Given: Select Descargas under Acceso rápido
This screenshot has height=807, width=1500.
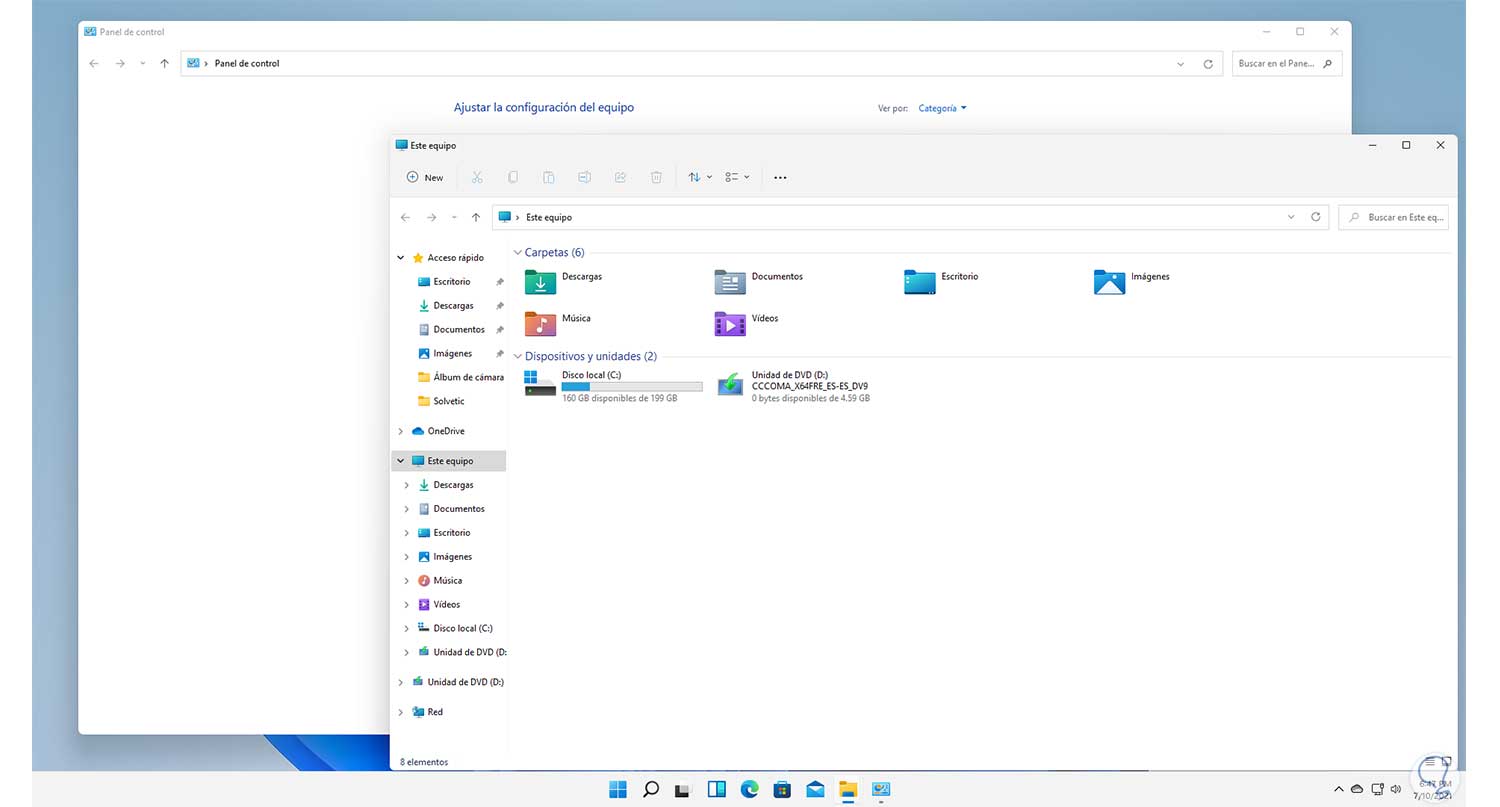Looking at the screenshot, I should point(451,306).
